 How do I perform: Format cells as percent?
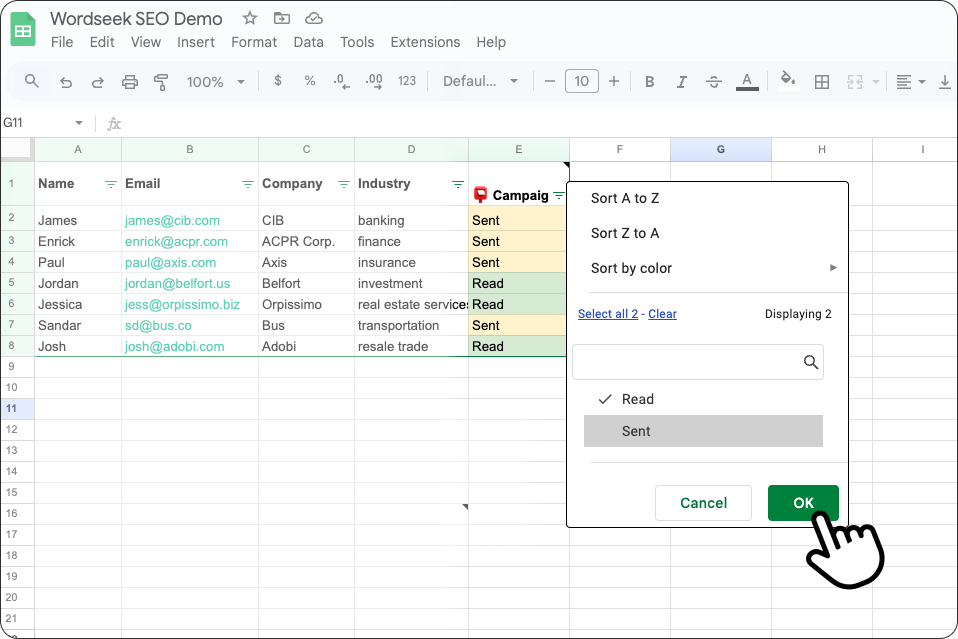pyautogui.click(x=310, y=81)
